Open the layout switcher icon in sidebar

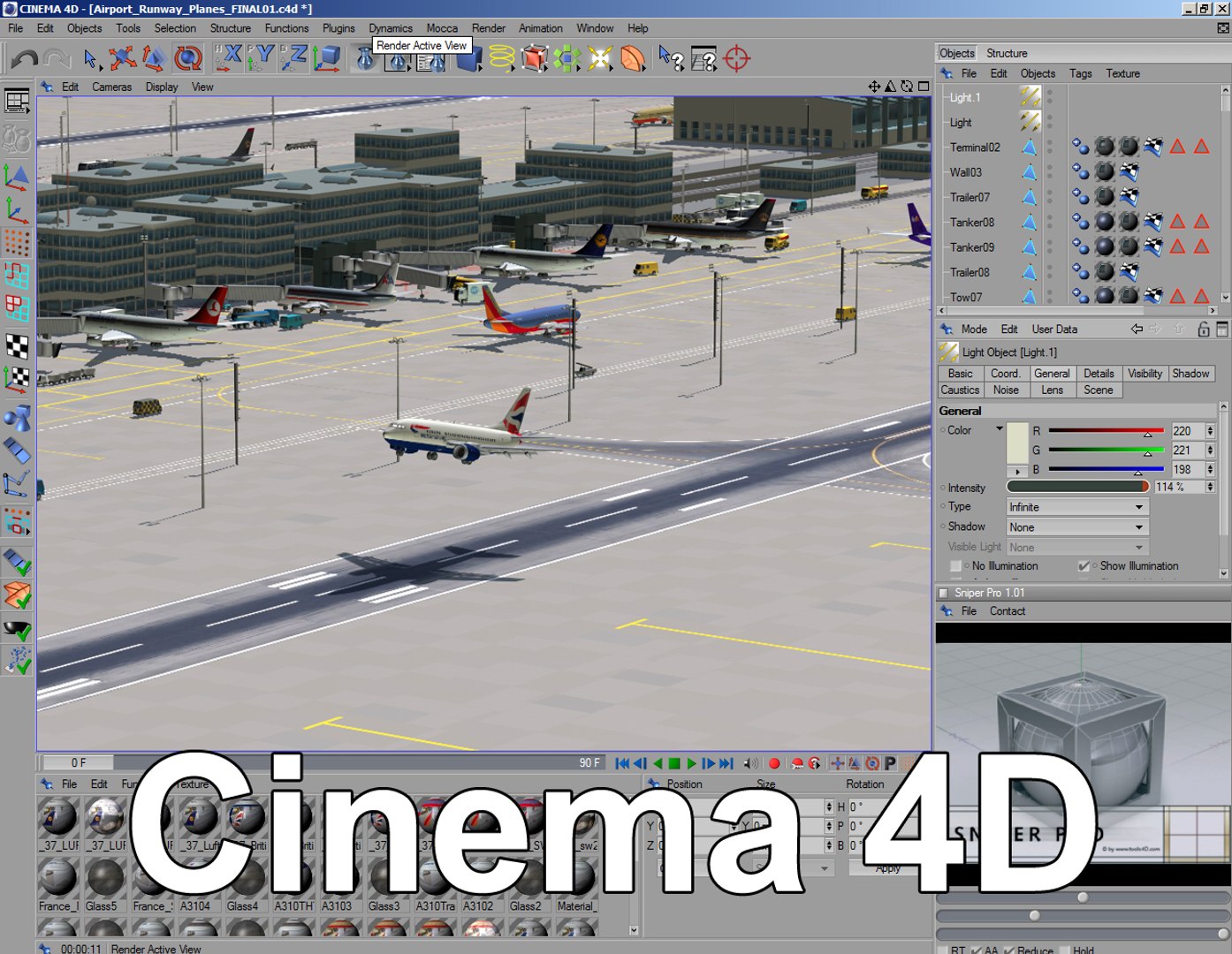click(x=17, y=102)
